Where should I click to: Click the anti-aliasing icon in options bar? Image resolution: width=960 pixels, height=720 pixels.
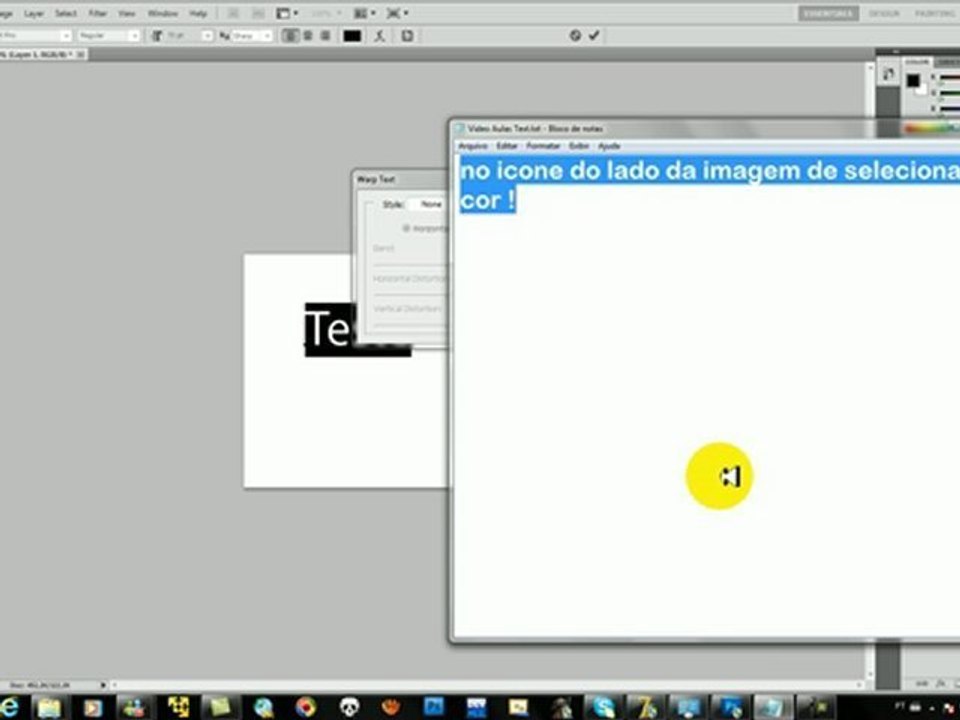224,36
